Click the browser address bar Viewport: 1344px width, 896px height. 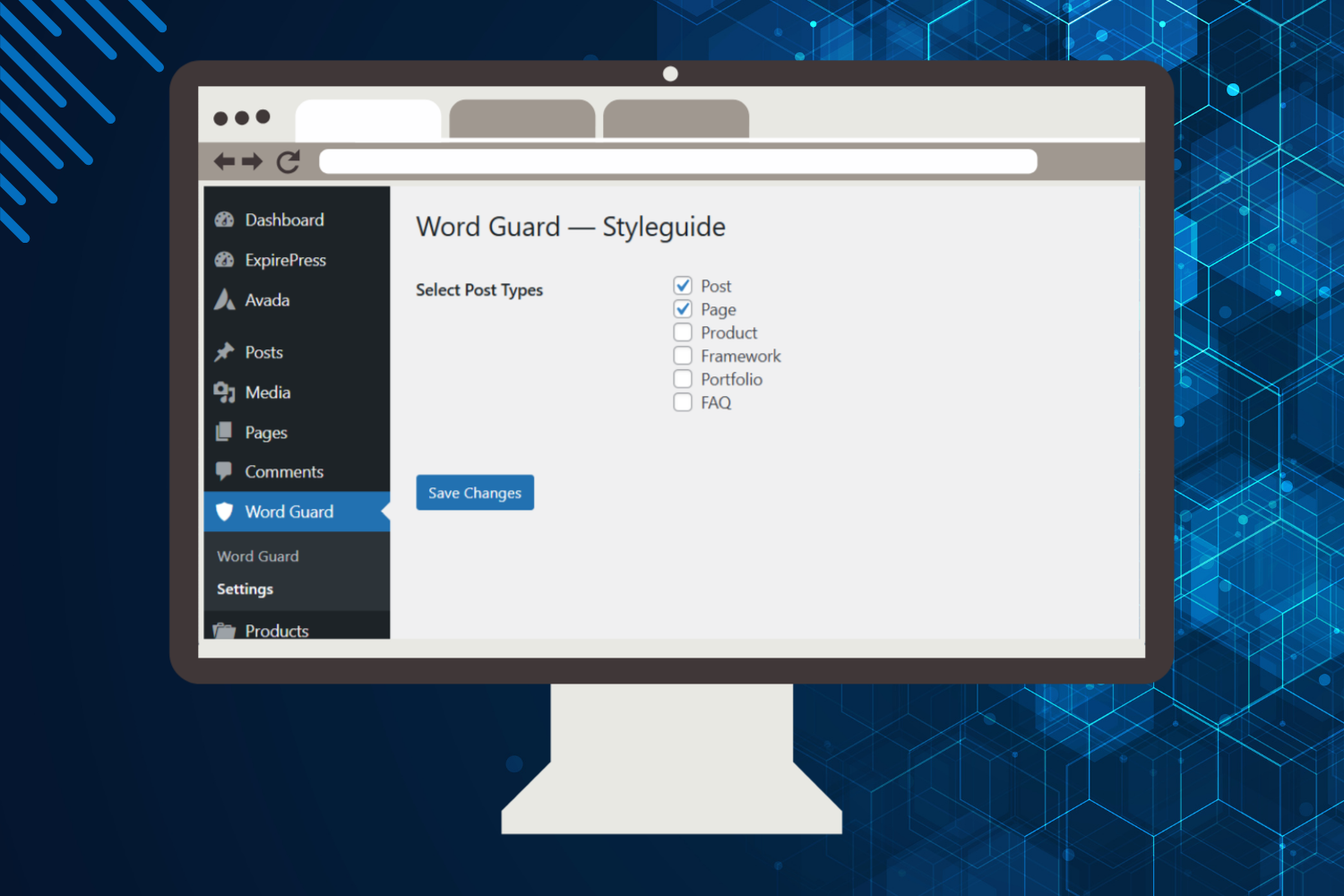point(678,161)
